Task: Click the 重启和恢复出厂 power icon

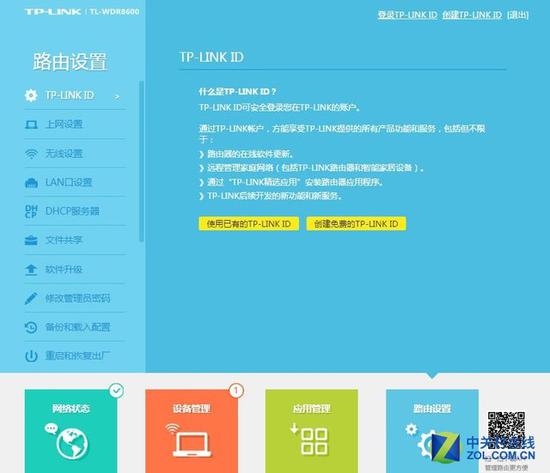Action: point(31,356)
